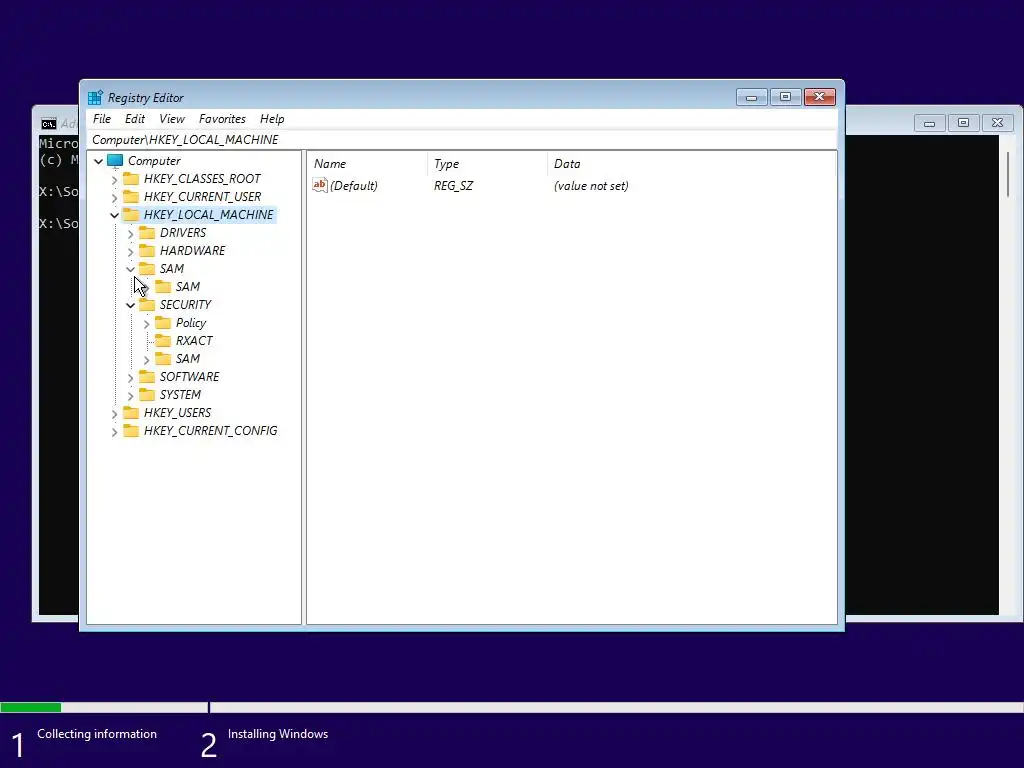Collapse the SECURITY key arrow
1024x768 pixels.
[131, 305]
